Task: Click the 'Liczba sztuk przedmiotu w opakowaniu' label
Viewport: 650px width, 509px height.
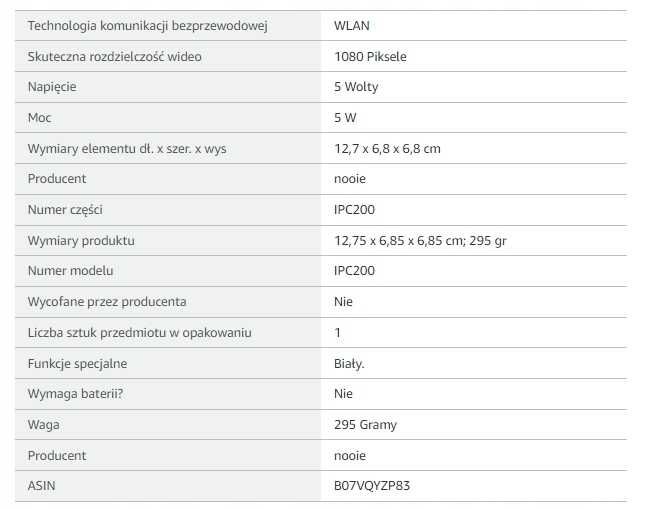Action: pos(139,332)
